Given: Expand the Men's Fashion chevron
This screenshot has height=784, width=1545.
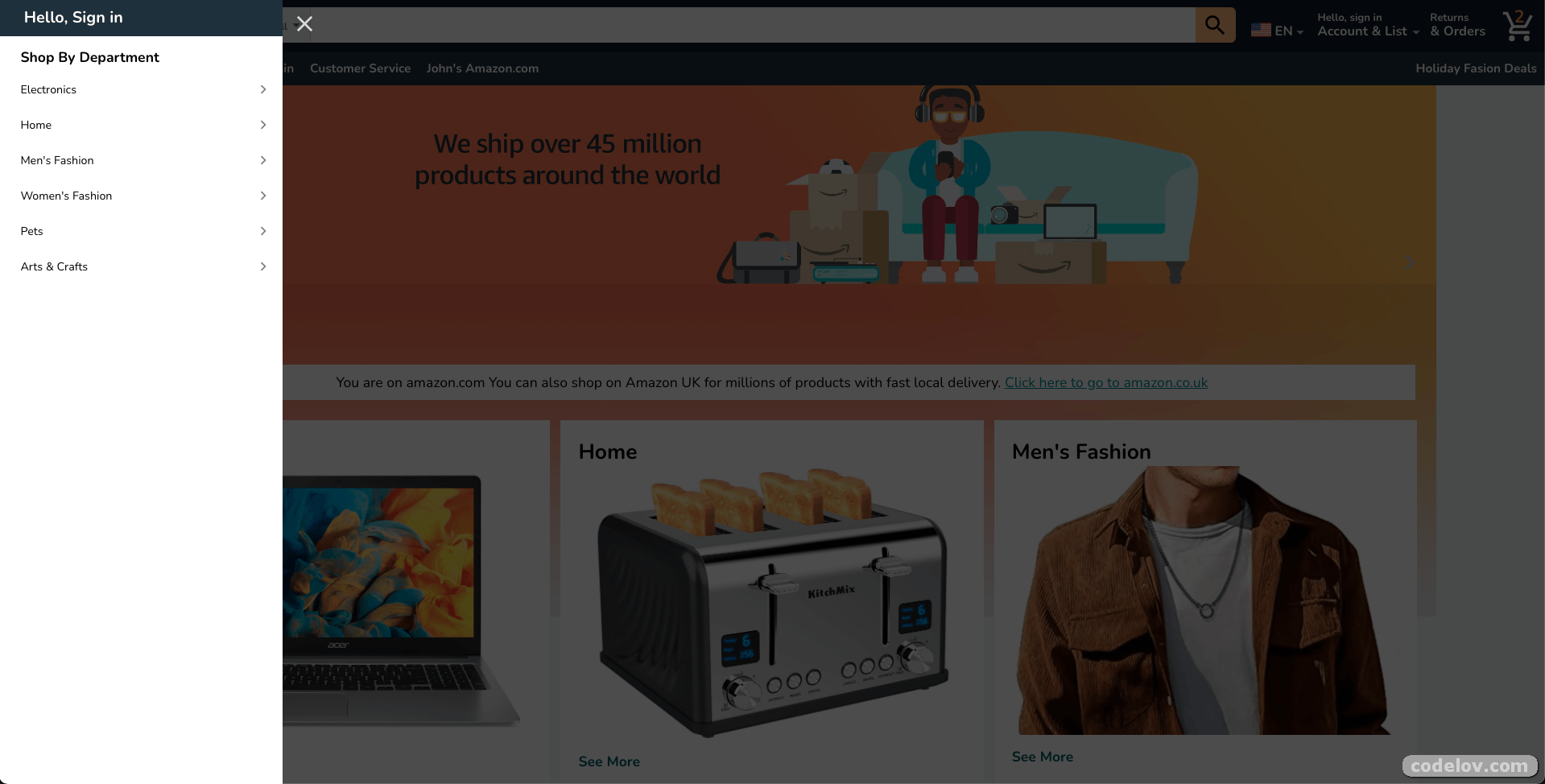Looking at the screenshot, I should click(x=263, y=160).
